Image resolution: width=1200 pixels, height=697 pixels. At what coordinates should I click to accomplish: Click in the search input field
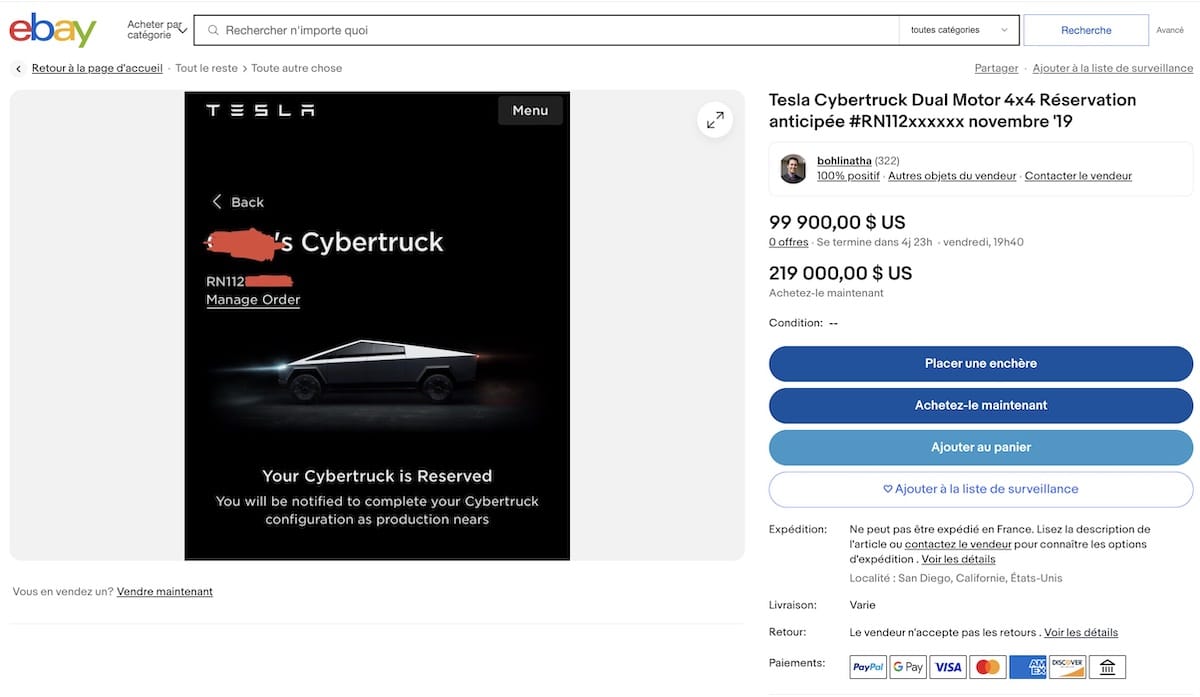(550, 30)
